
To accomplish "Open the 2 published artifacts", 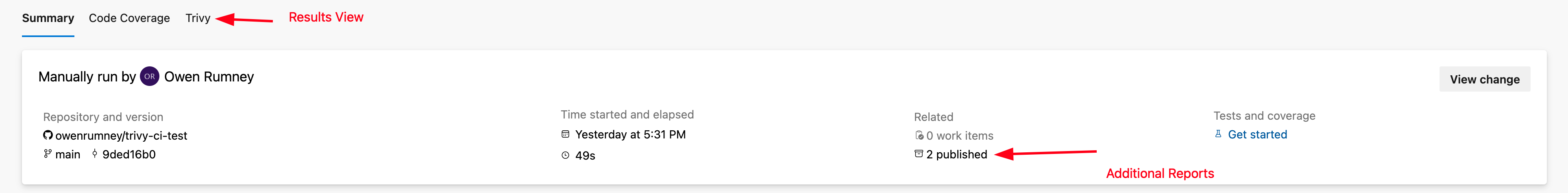I will point(957,155).
